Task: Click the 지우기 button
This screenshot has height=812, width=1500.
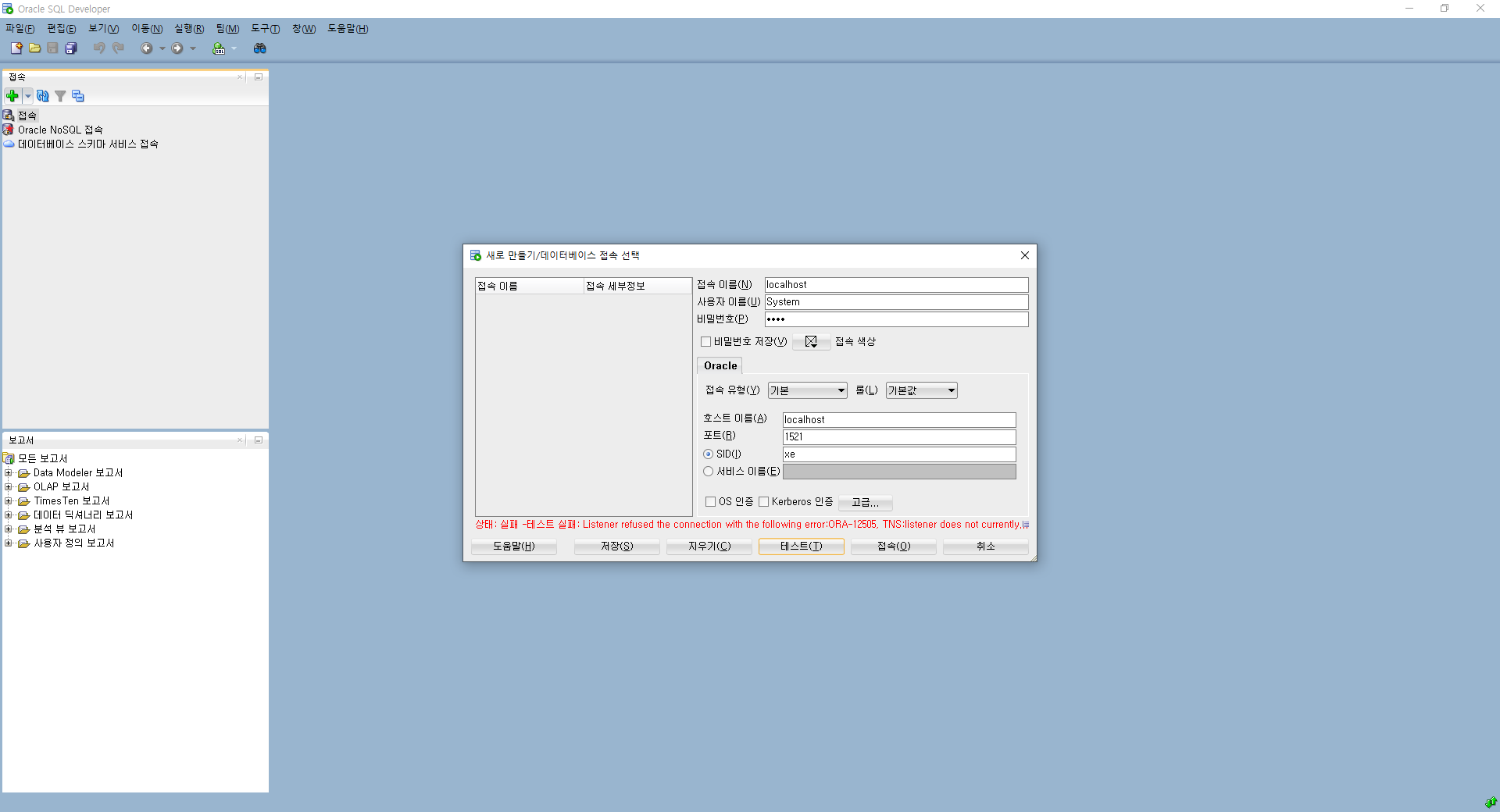Action: point(709,546)
